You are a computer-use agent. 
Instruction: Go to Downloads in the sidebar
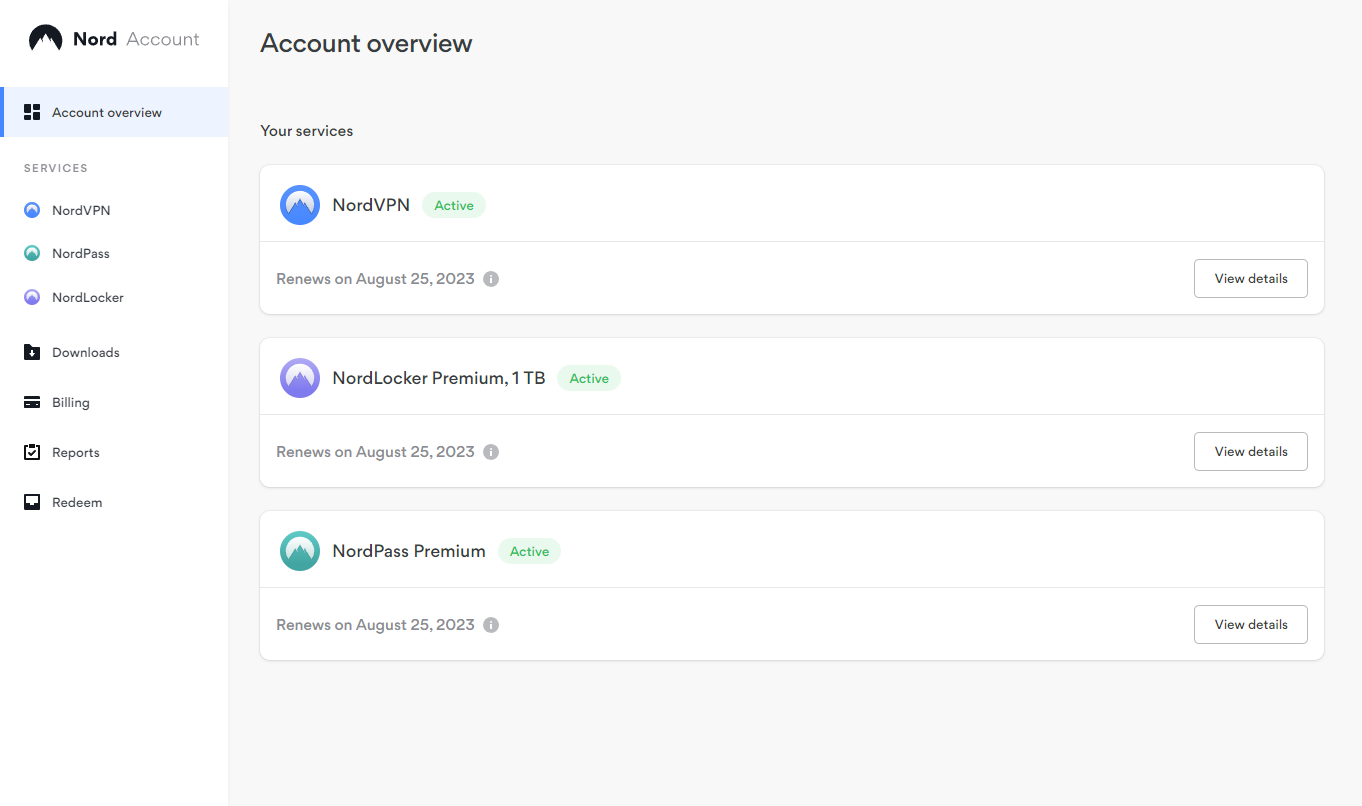[86, 353]
